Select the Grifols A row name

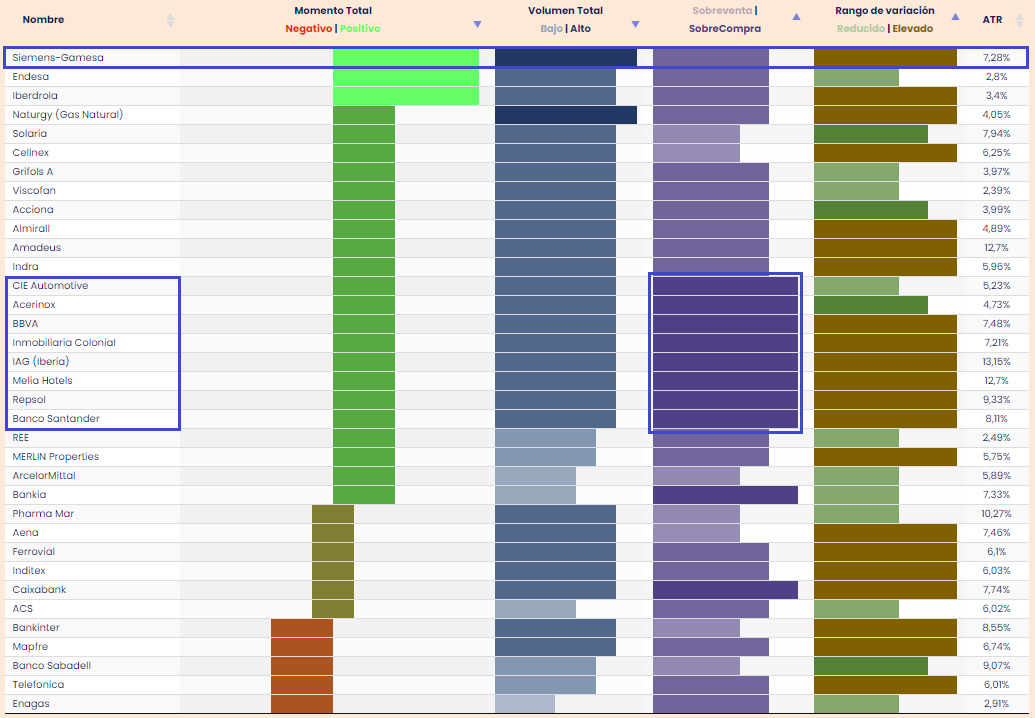[32, 172]
